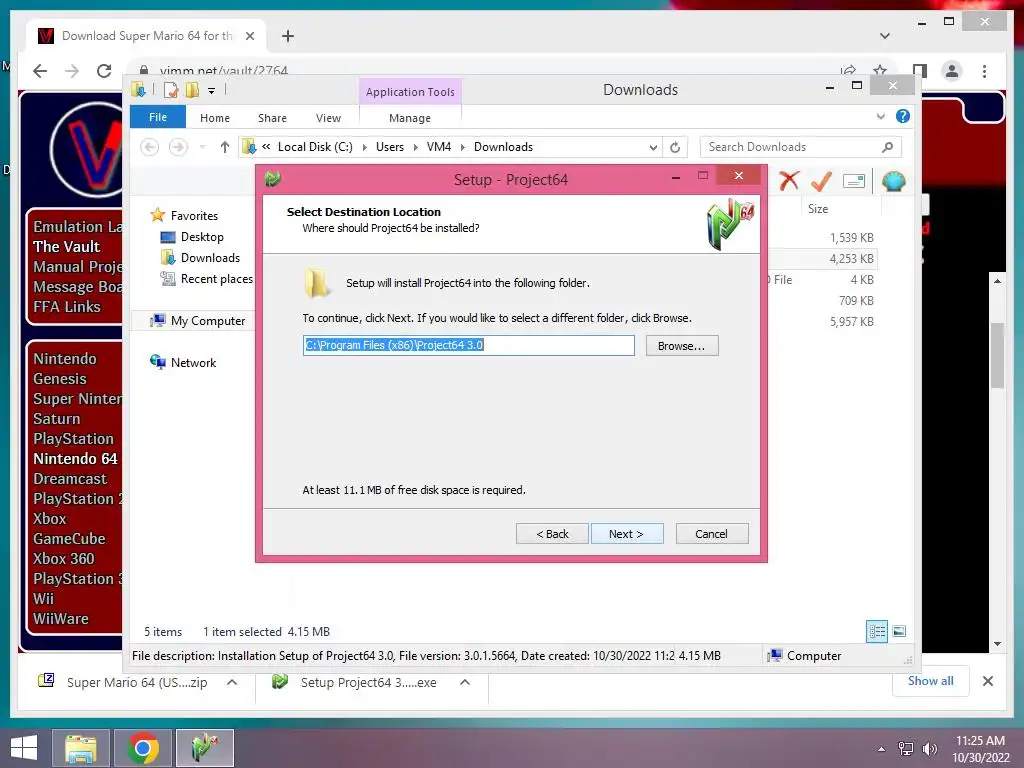Viewport: 1024px width, 768px height.
Task: Click VM4 in address breadcrumb
Action: 439,147
